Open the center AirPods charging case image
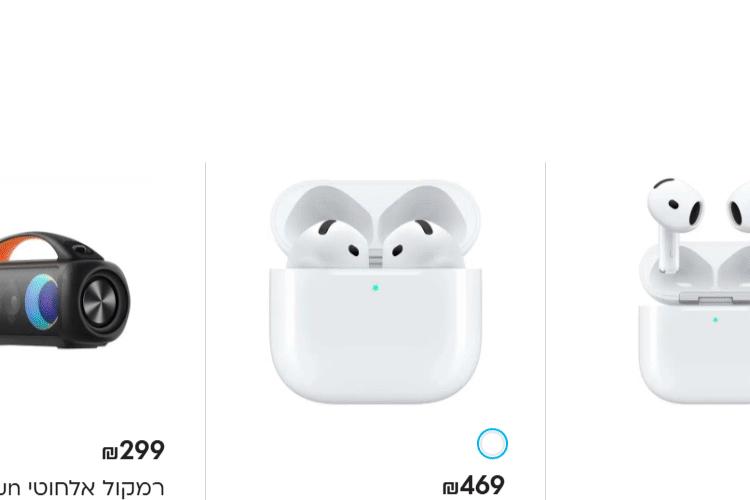 (375, 291)
